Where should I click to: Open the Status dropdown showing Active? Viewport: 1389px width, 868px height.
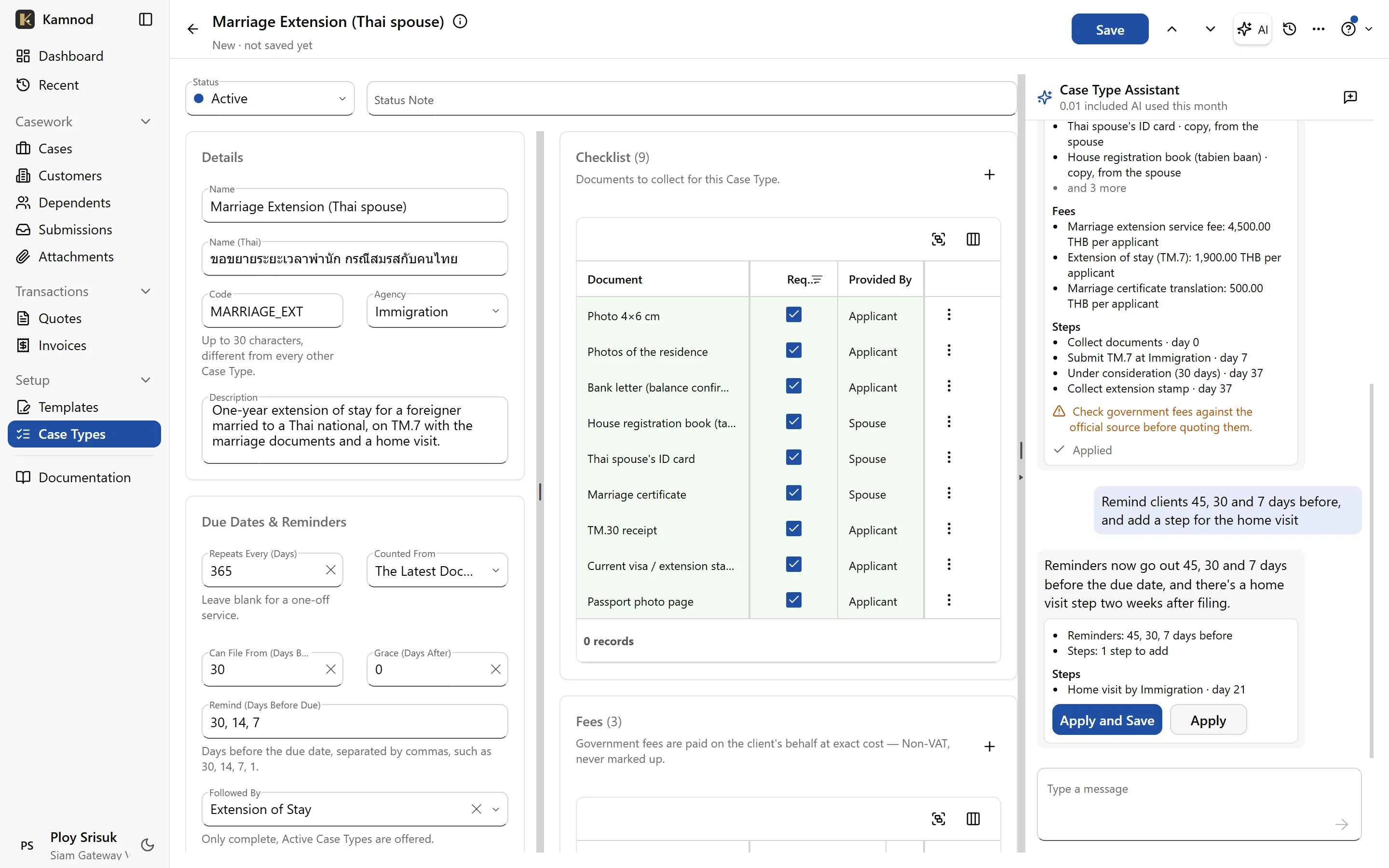pos(270,99)
